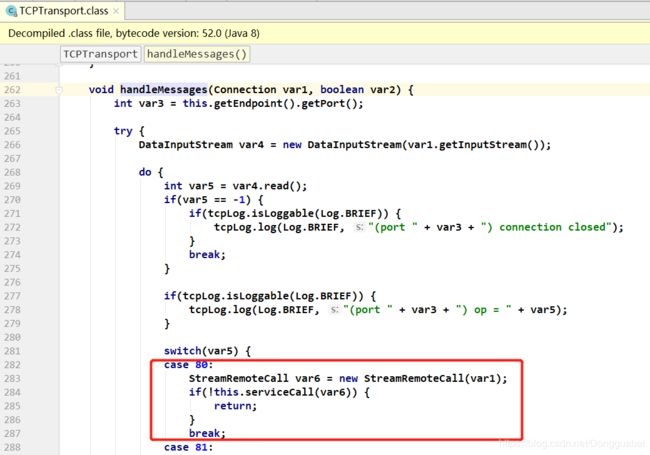Click the ") op = " string literal
The width and height of the screenshot is (650, 455).
484,310
